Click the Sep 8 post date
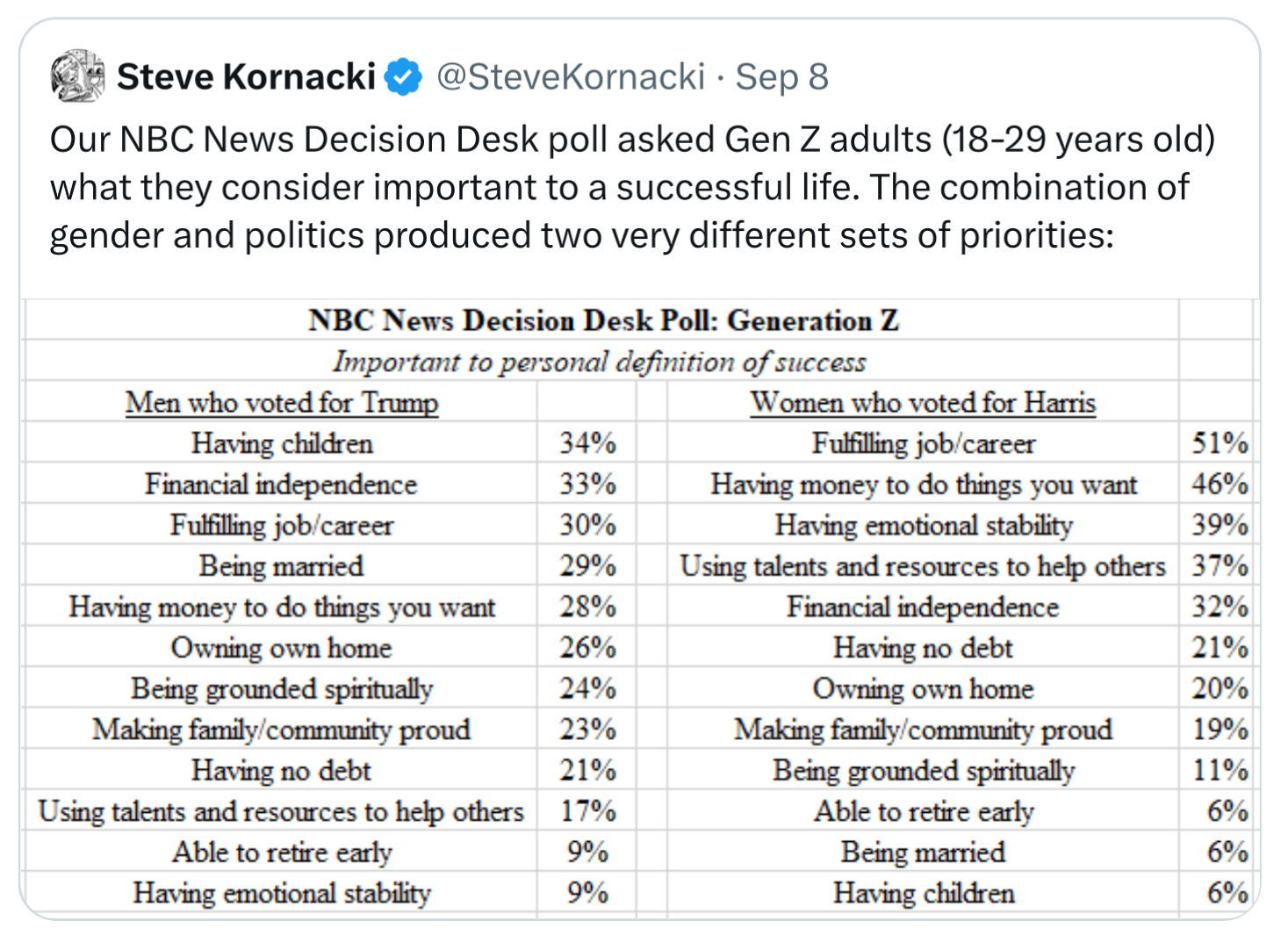1288x949 pixels. point(781,77)
